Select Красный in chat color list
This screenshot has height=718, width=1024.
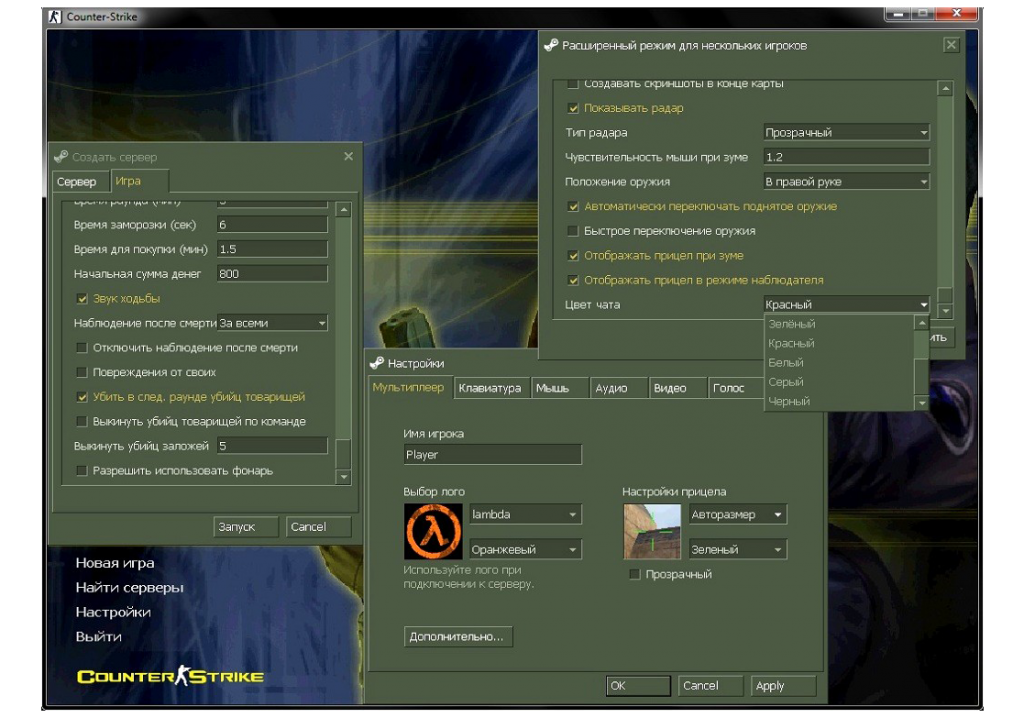pyautogui.click(x=839, y=343)
